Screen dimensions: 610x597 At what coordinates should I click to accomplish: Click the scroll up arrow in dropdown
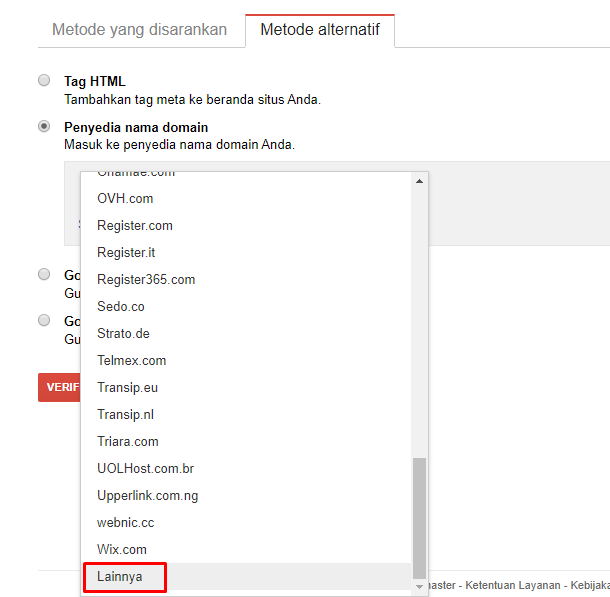419,181
